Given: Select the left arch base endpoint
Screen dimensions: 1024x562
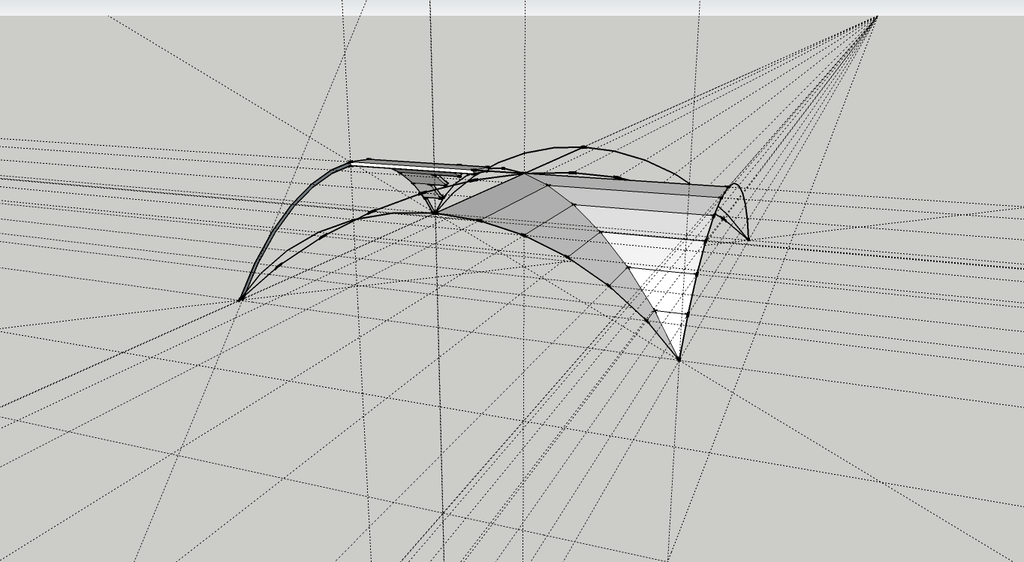Looking at the screenshot, I should point(241,299).
